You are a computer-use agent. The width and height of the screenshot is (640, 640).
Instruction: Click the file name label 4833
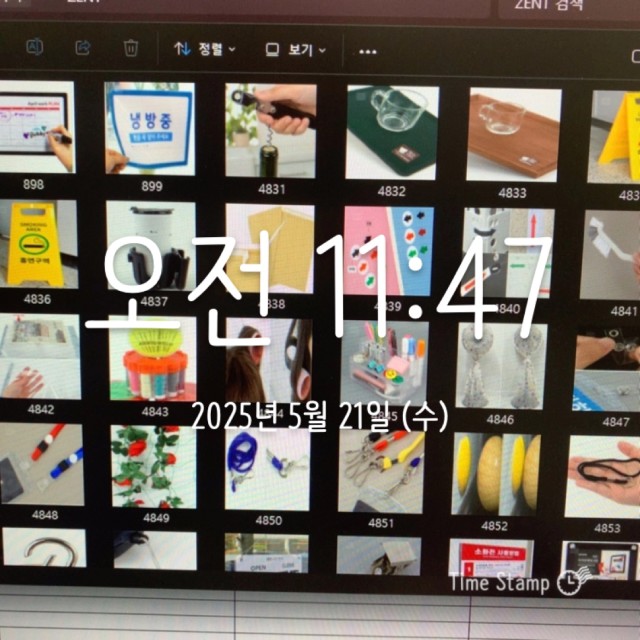[512, 193]
